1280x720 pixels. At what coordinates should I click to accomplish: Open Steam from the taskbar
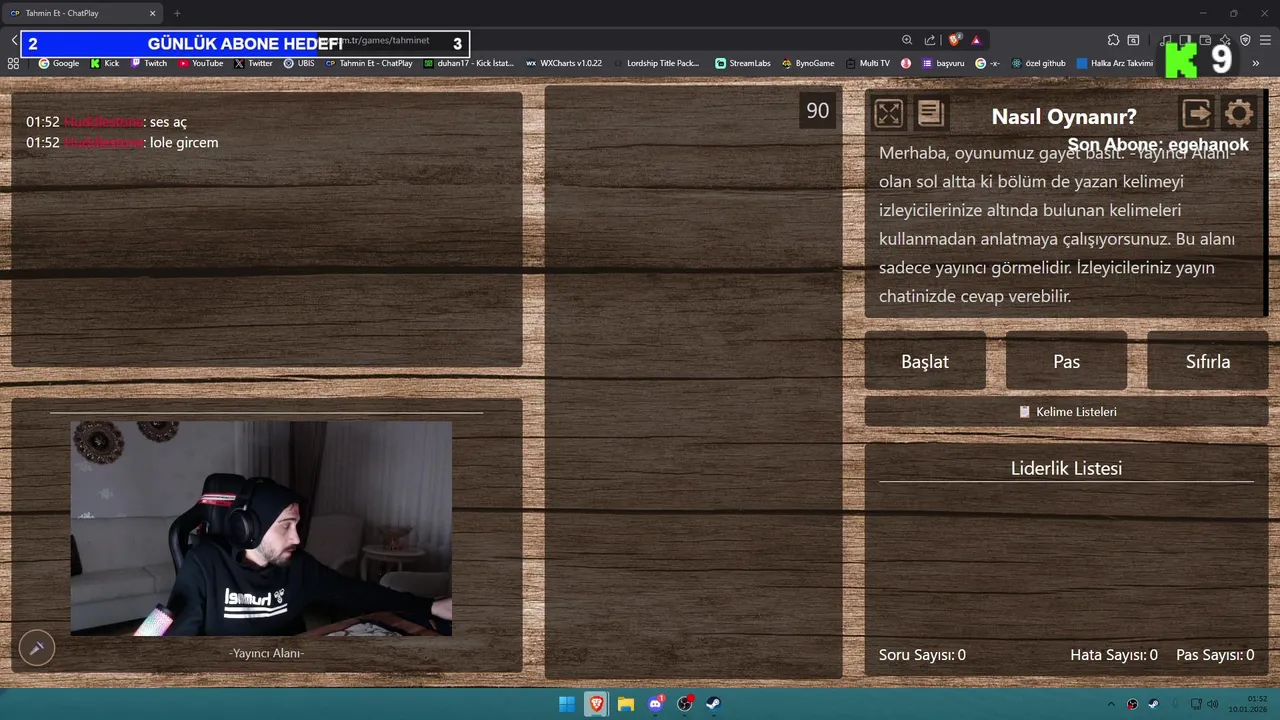click(x=713, y=704)
